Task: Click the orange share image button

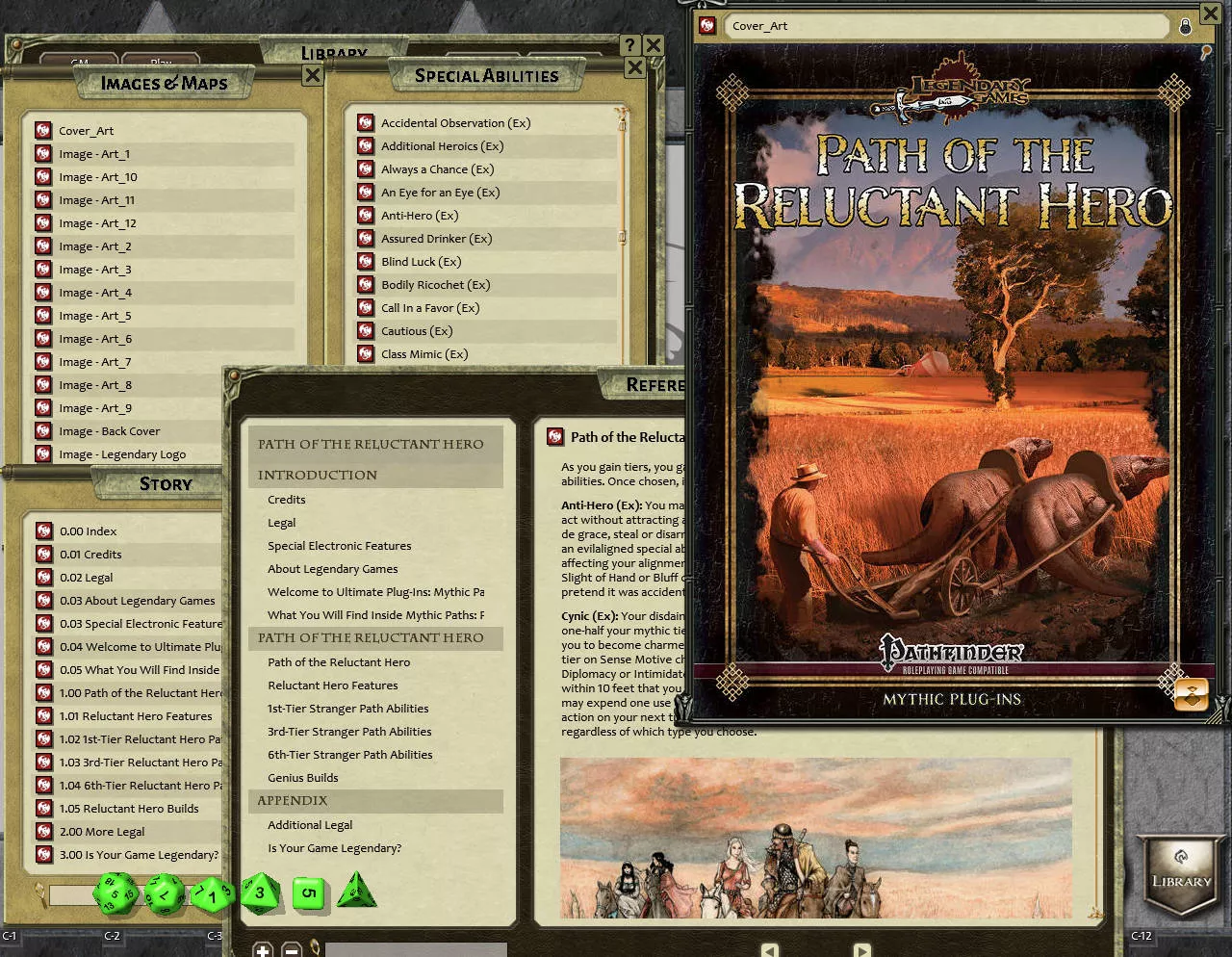Action: (1191, 694)
